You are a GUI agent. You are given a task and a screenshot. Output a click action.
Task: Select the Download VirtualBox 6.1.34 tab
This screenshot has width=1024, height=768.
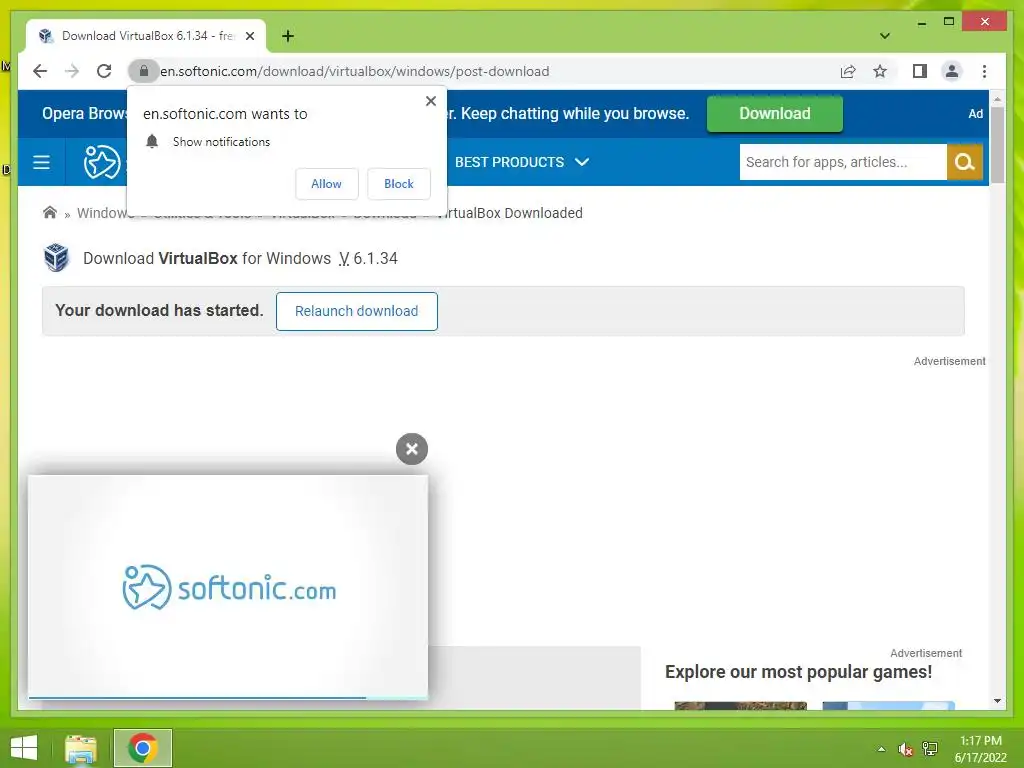146,36
